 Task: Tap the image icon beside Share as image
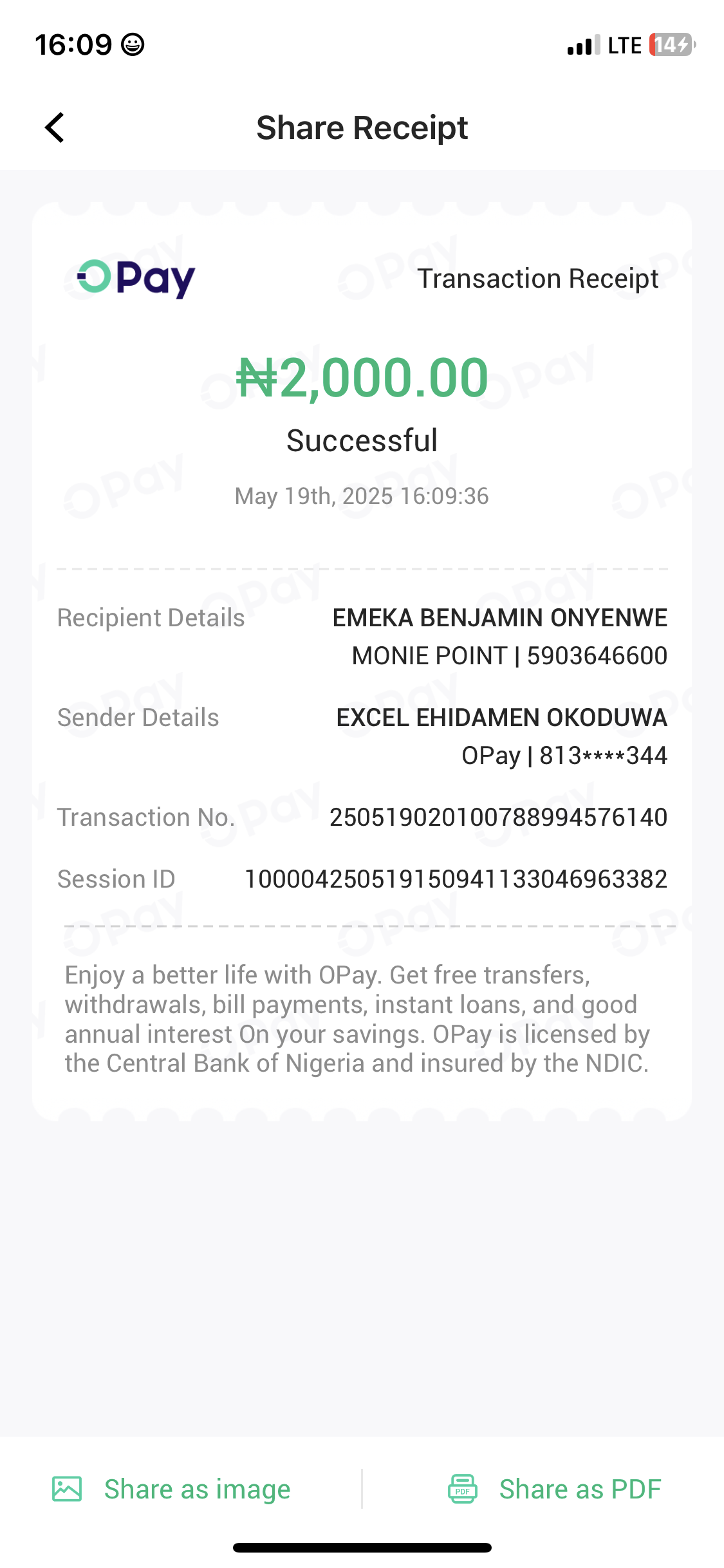(67, 1489)
